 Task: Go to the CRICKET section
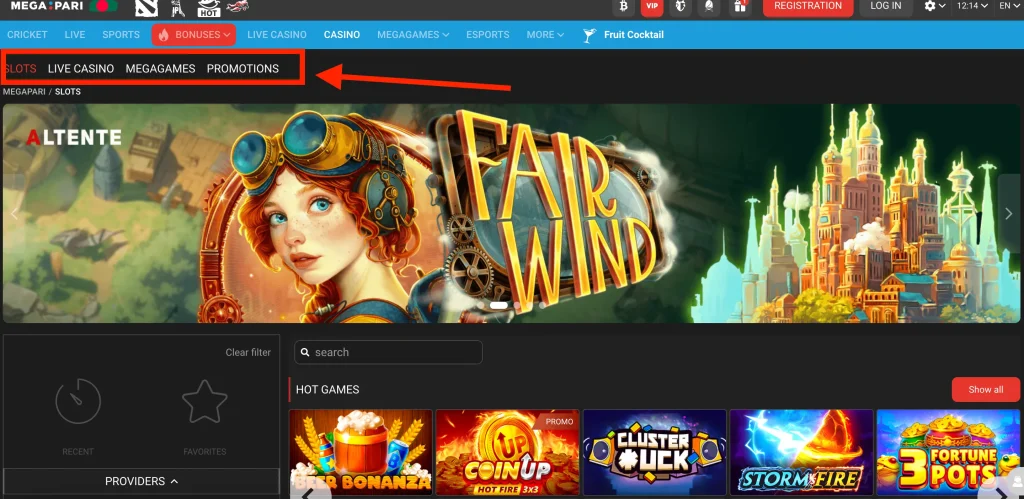[x=27, y=35]
